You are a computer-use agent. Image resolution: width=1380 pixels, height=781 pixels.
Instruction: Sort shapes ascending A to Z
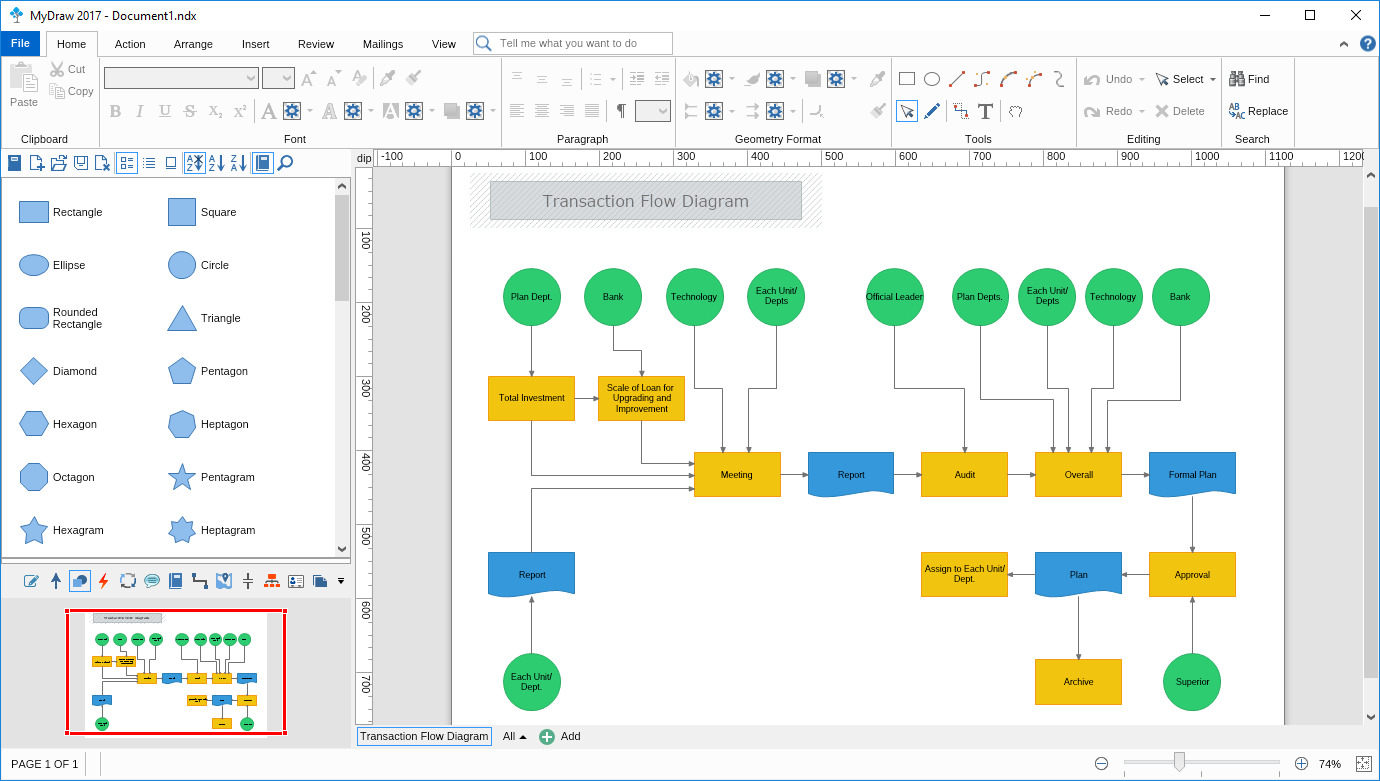click(217, 163)
